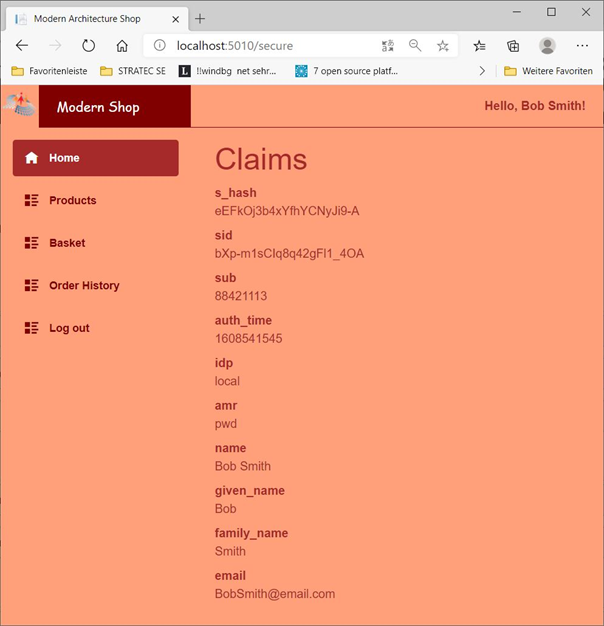This screenshot has width=604, height=626.
Task: Open the Weitere Favoriten folder
Action: pos(549,71)
